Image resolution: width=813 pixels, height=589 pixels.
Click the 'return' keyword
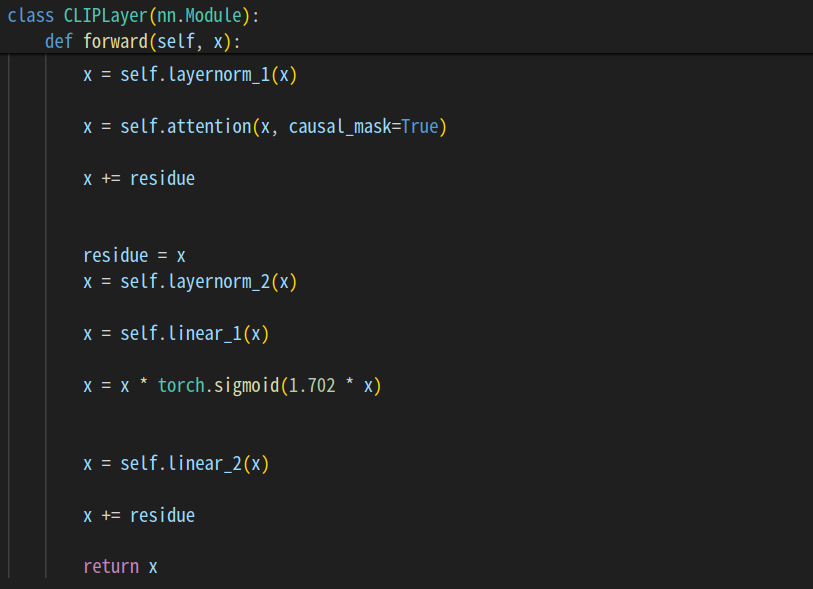110,567
